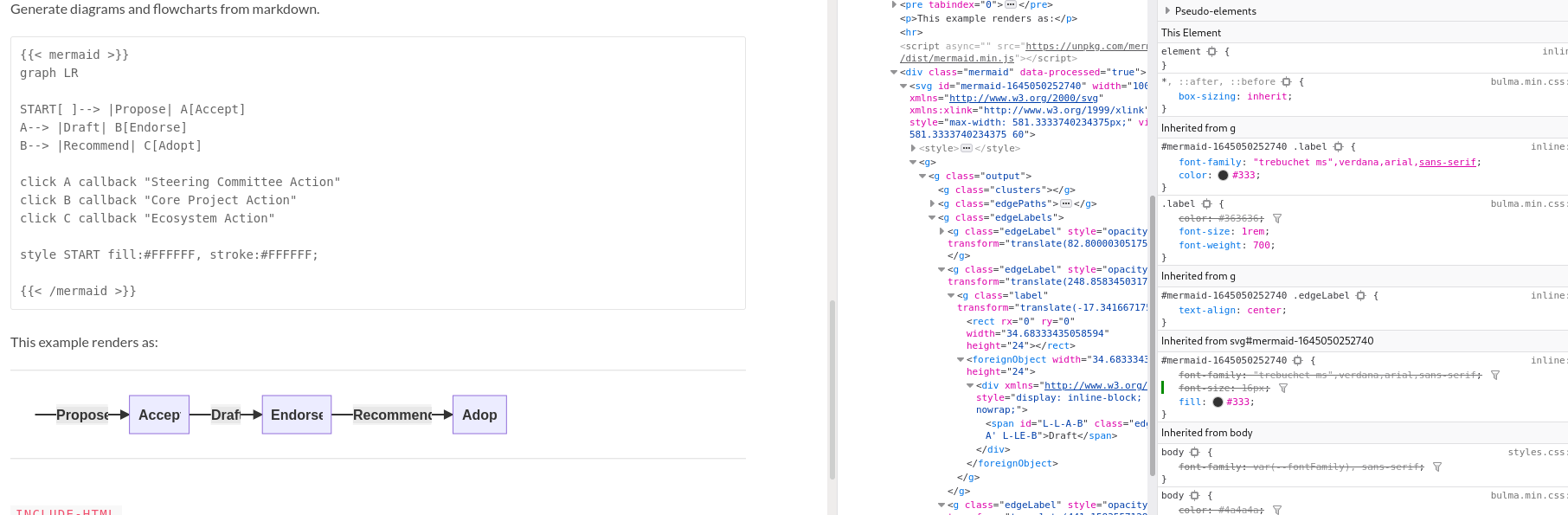
Task: Open color picker for .label color #333
Action: click(1223, 176)
